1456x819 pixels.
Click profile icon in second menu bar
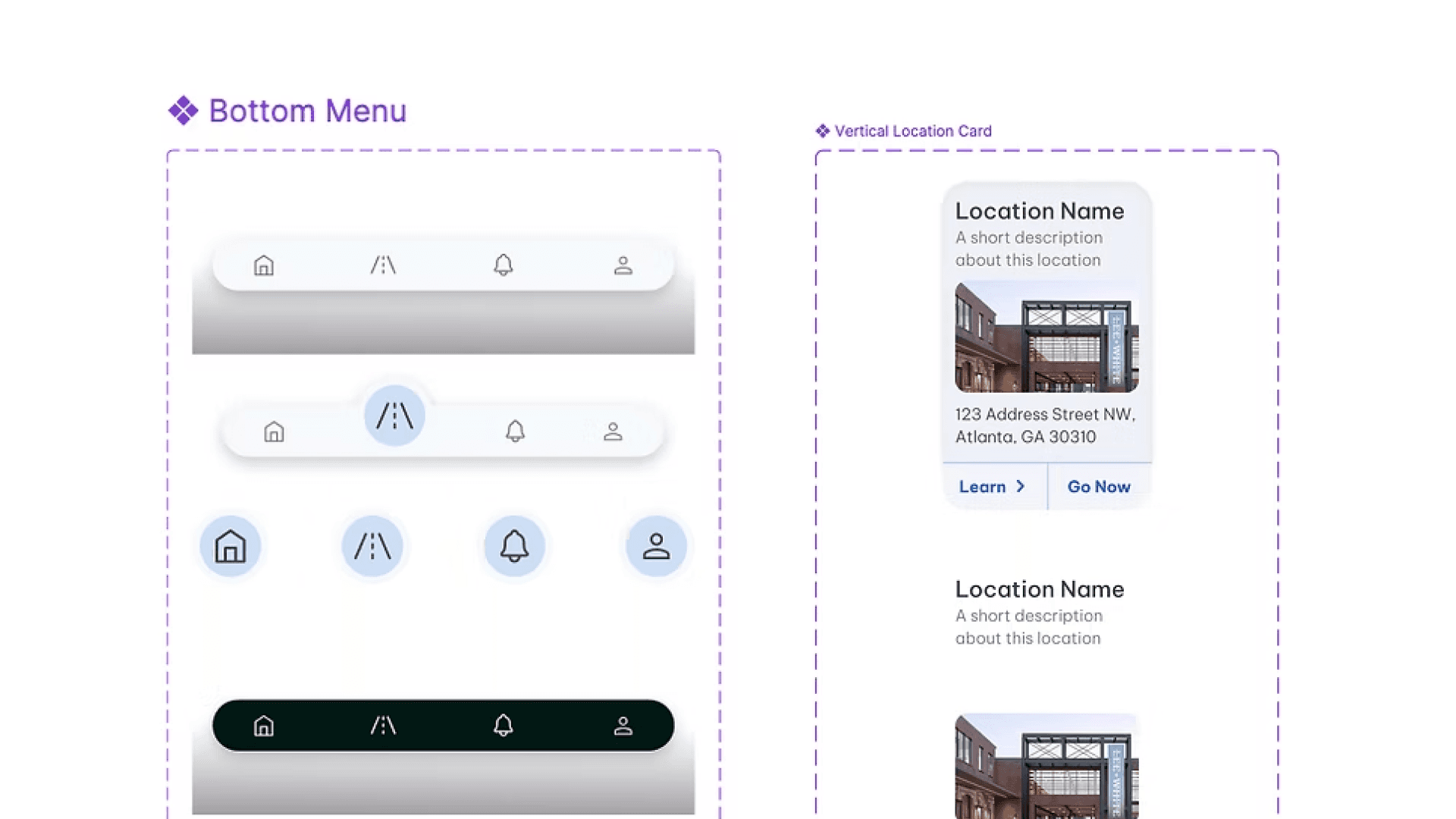613,432
